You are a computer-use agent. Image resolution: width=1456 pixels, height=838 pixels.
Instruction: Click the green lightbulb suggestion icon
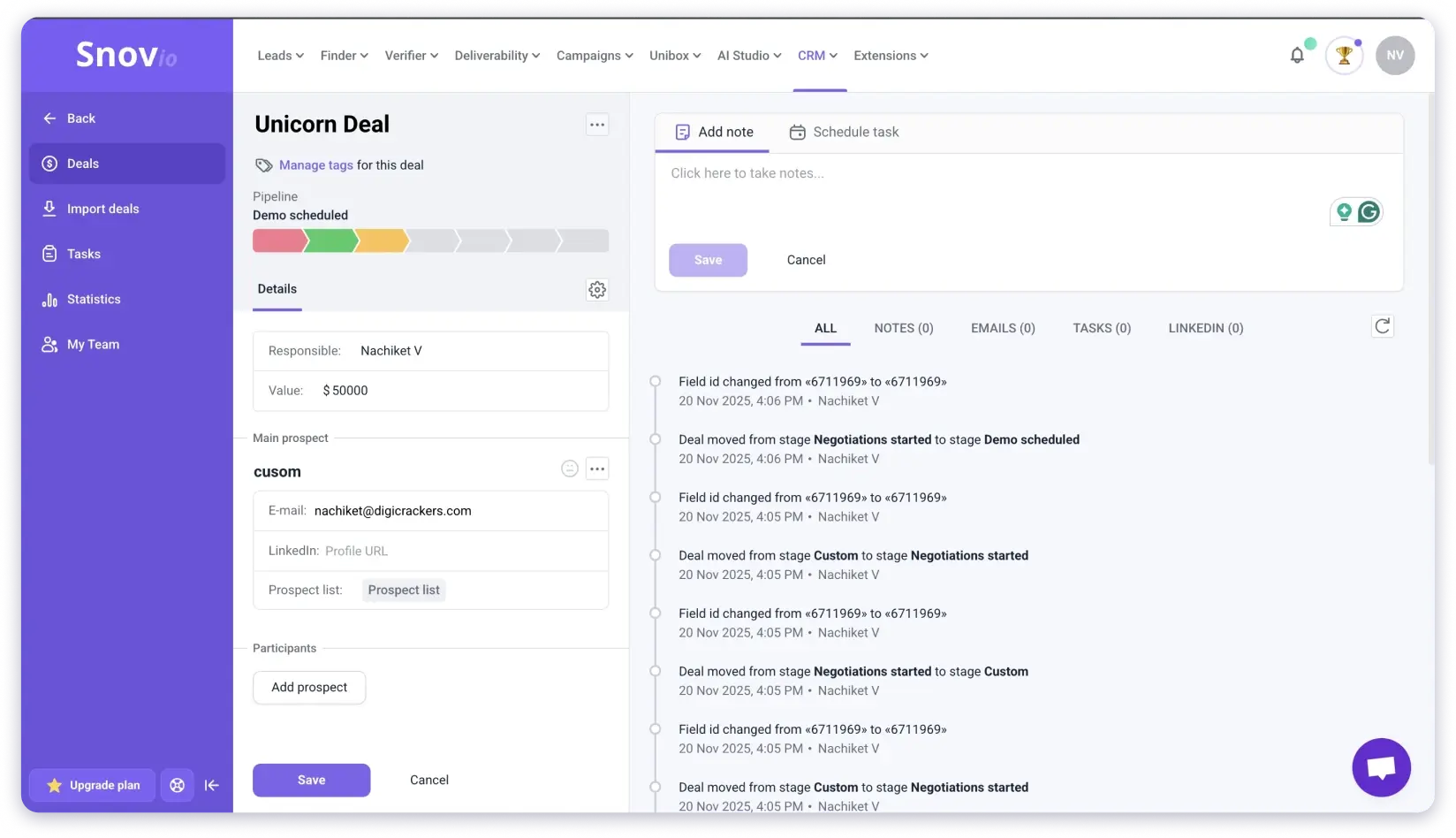click(1343, 211)
